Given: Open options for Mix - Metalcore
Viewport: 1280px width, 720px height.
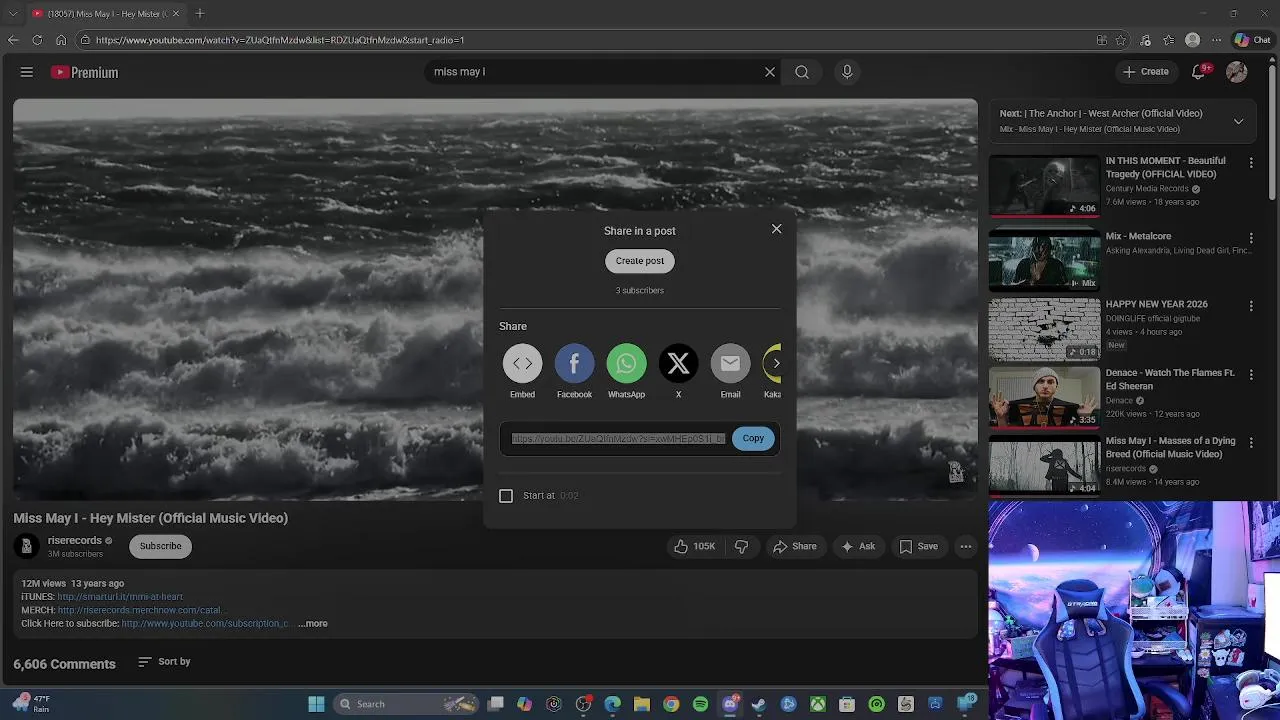Looking at the screenshot, I should pos(1251,238).
